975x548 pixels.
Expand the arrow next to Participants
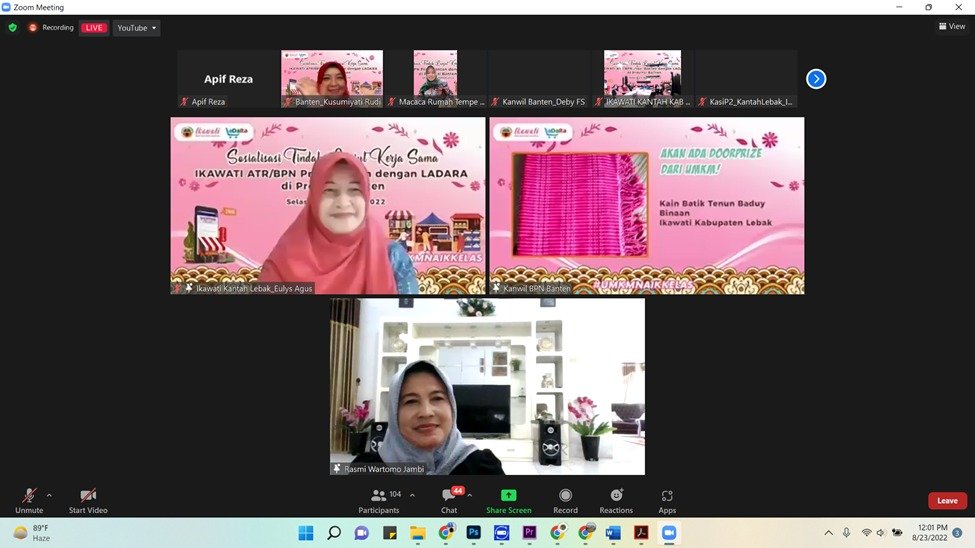pos(412,495)
